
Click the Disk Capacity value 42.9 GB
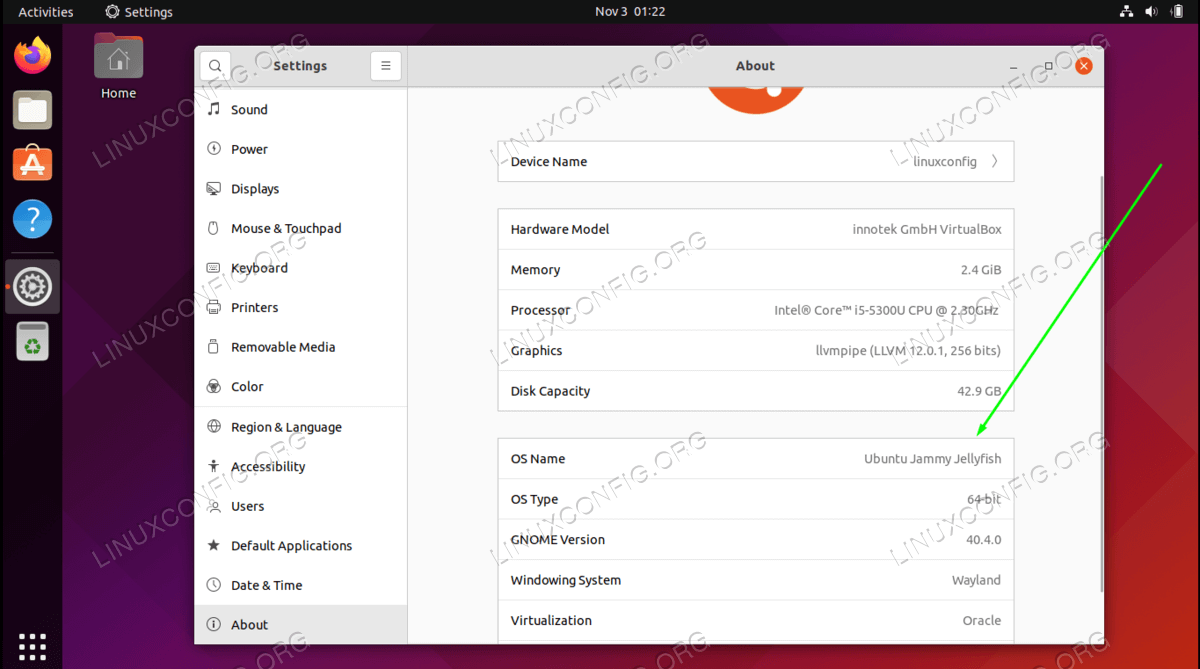point(979,391)
